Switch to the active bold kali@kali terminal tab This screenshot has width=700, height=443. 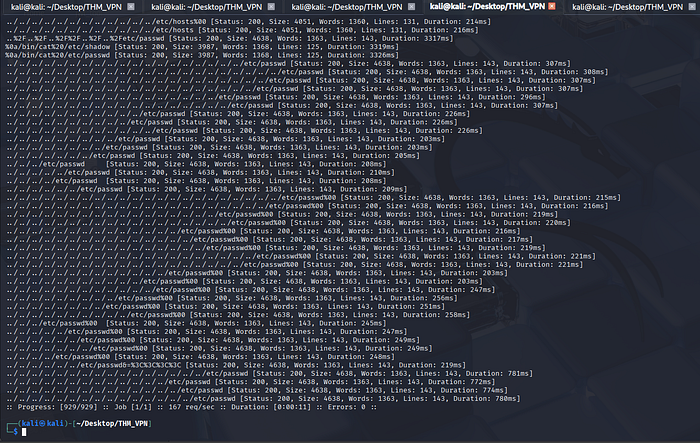(x=487, y=6)
